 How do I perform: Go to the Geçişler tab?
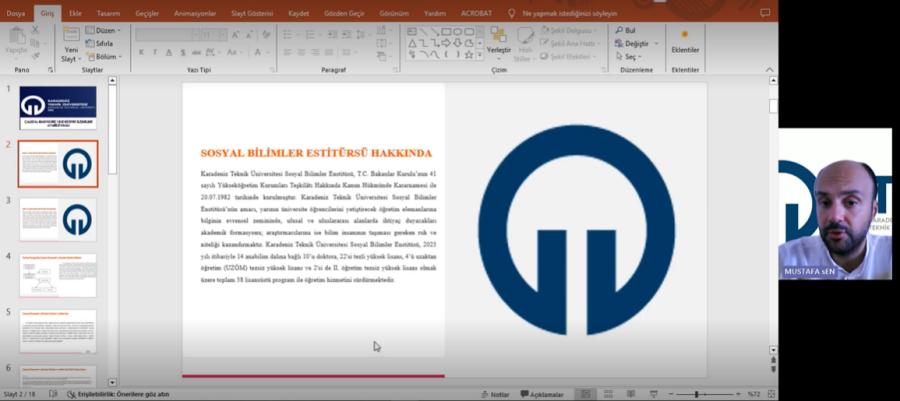pos(148,13)
